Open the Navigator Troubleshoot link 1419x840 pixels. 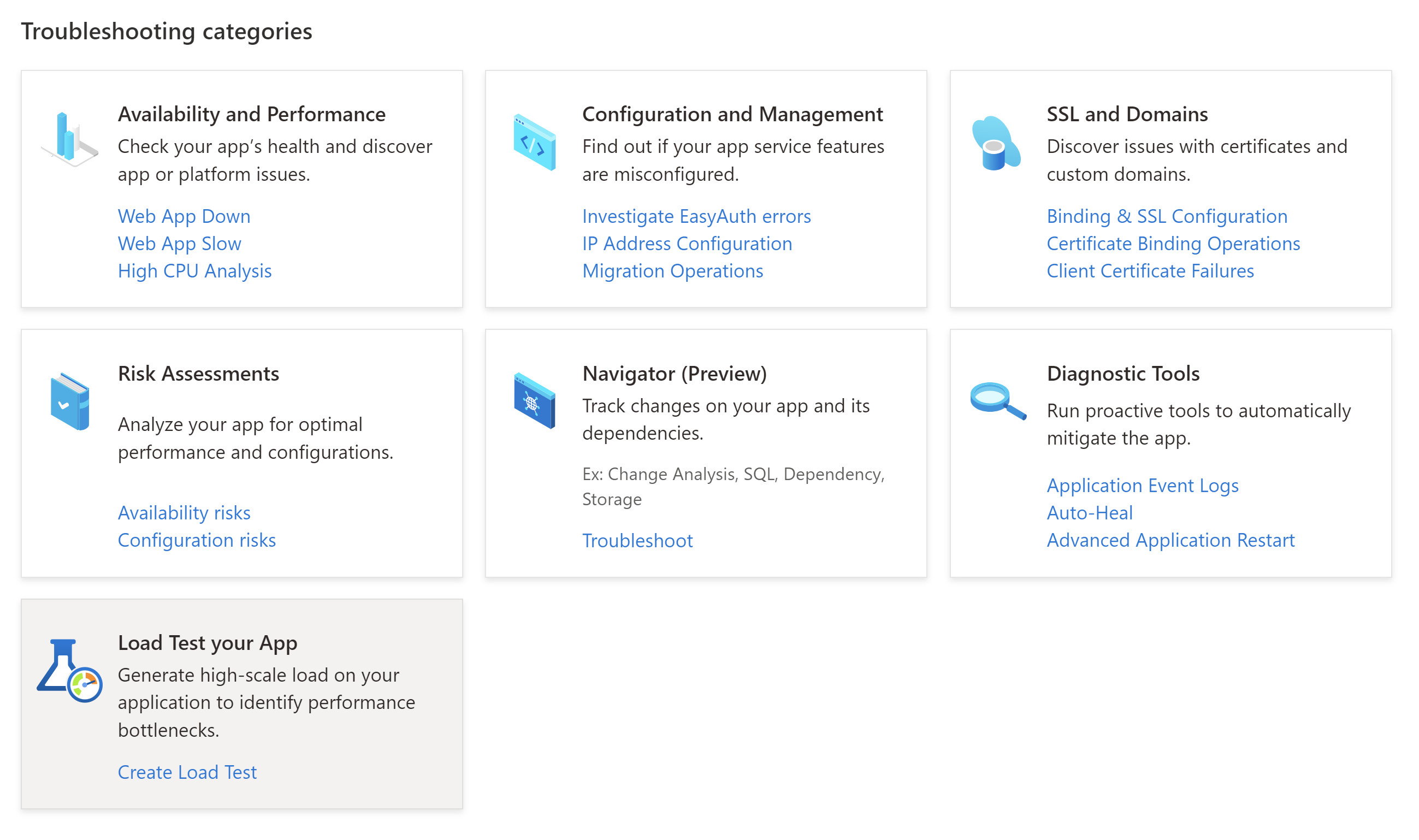pos(637,541)
